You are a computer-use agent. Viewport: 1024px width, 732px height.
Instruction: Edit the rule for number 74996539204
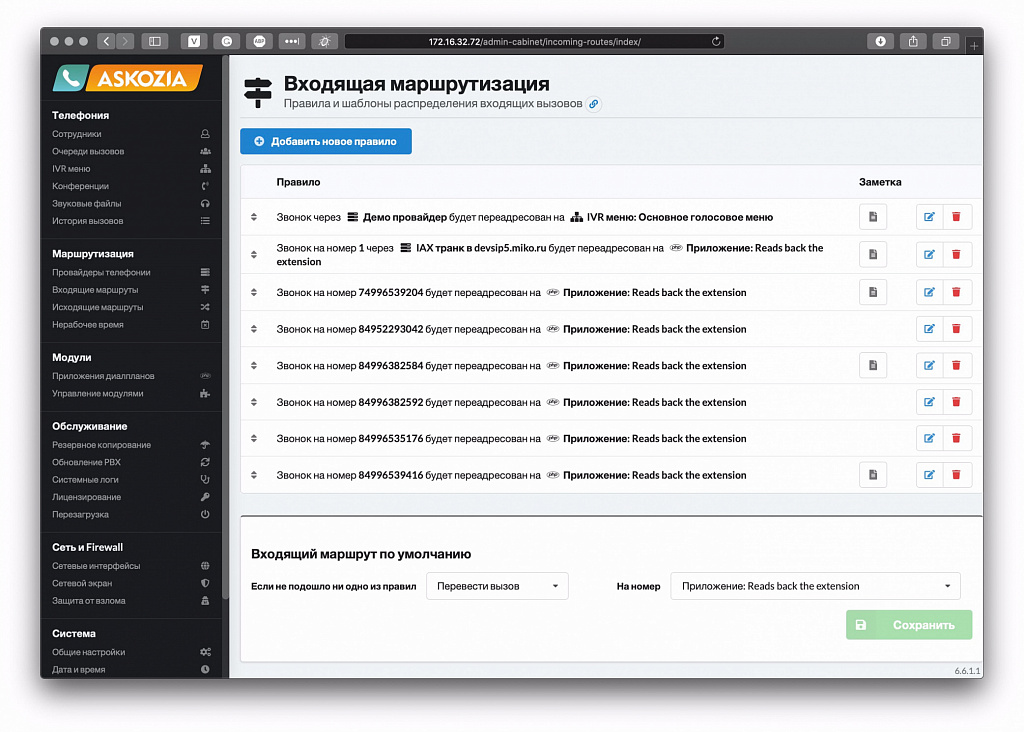pyautogui.click(x=929, y=292)
